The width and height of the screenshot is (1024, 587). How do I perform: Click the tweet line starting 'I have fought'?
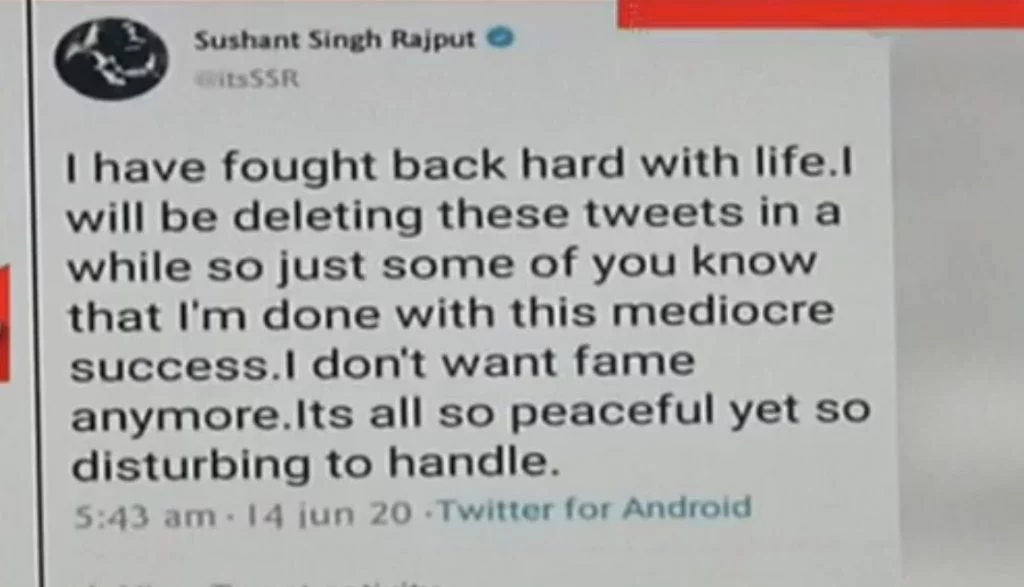(460, 165)
